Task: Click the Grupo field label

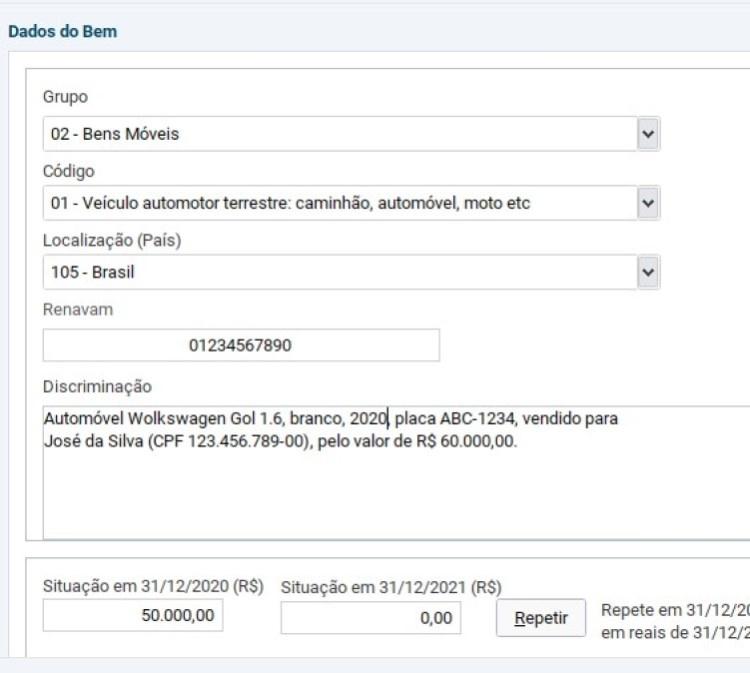Action: point(65,97)
